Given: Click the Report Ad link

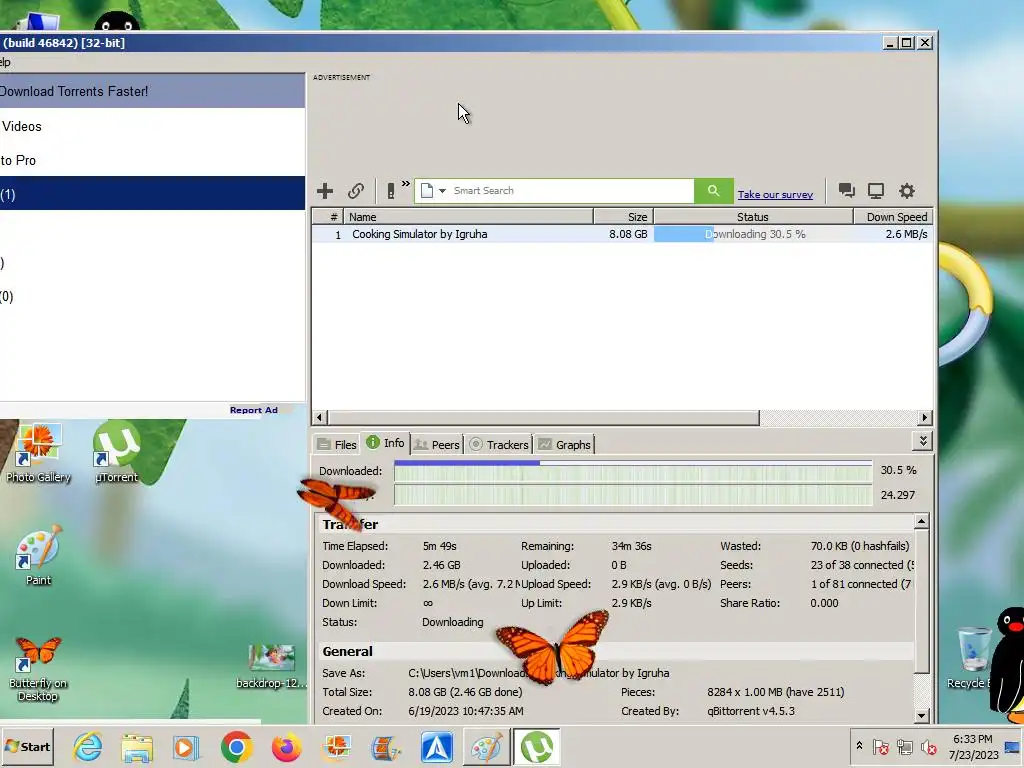Looking at the screenshot, I should click(x=253, y=410).
